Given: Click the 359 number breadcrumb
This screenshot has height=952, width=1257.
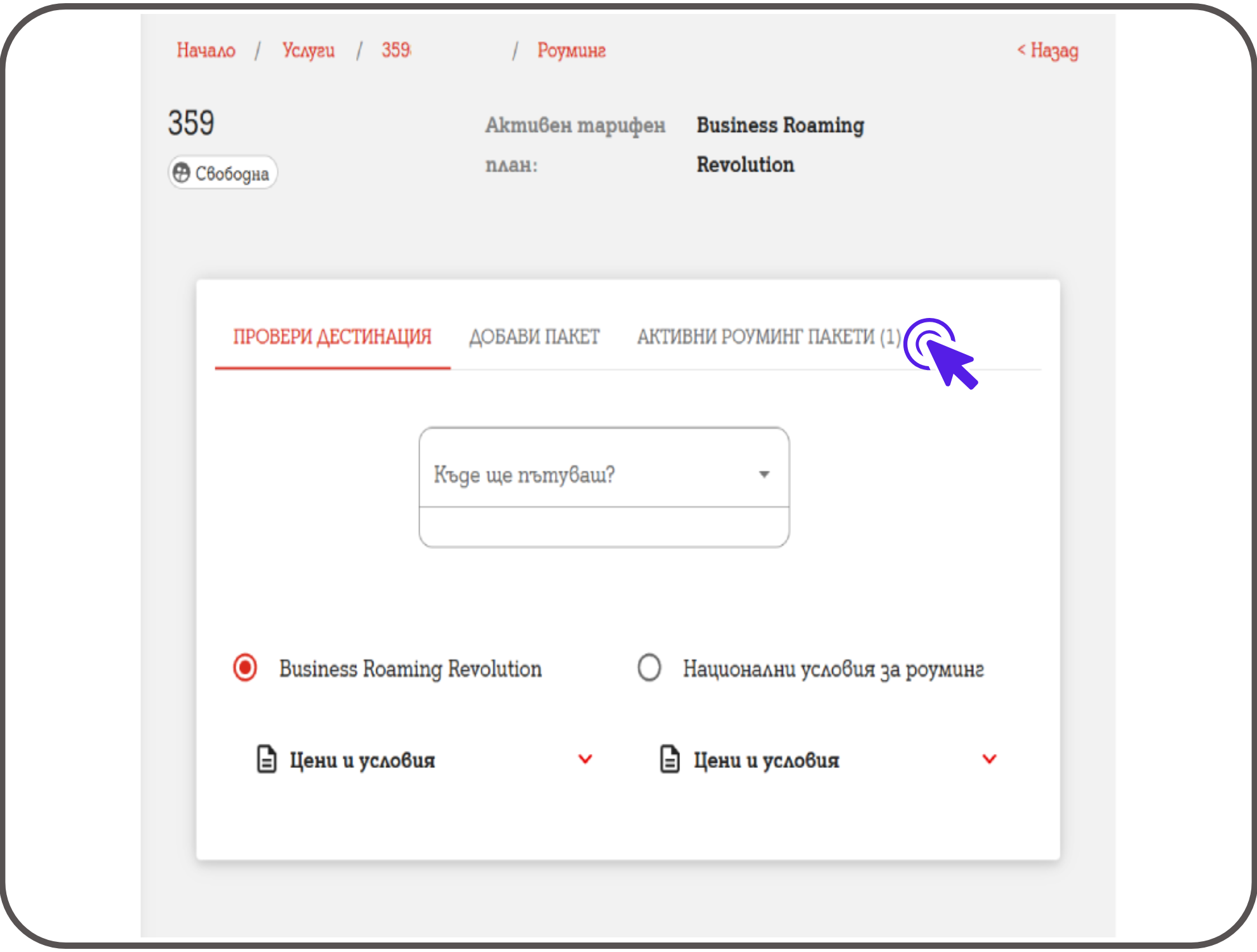Looking at the screenshot, I should pyautogui.click(x=396, y=50).
